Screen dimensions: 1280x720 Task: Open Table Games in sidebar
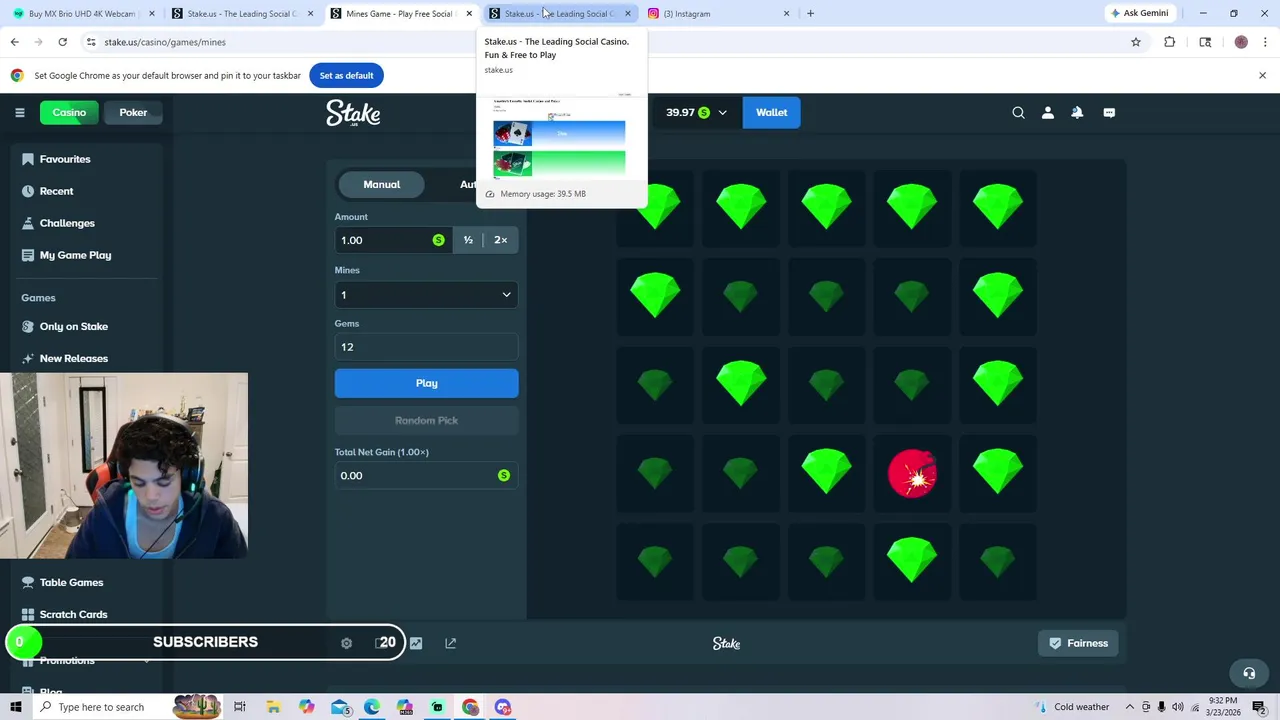point(71,582)
